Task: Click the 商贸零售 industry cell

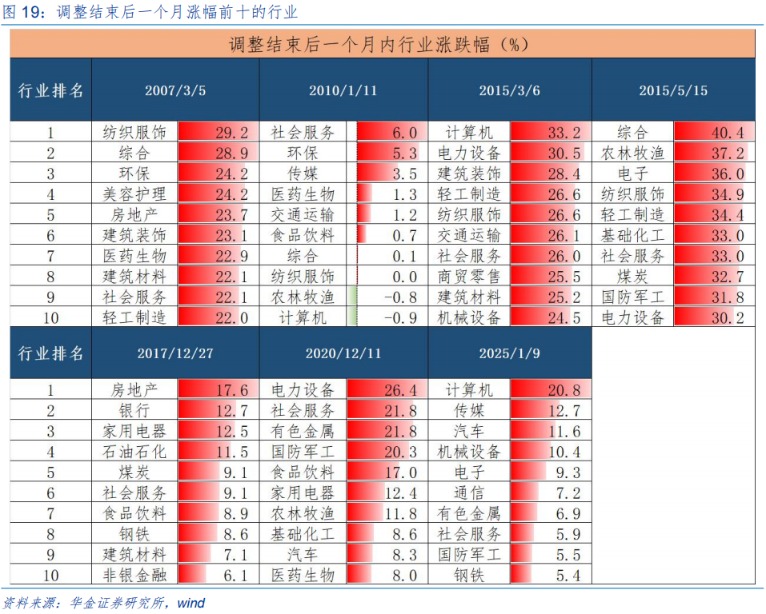Action: 469,276
